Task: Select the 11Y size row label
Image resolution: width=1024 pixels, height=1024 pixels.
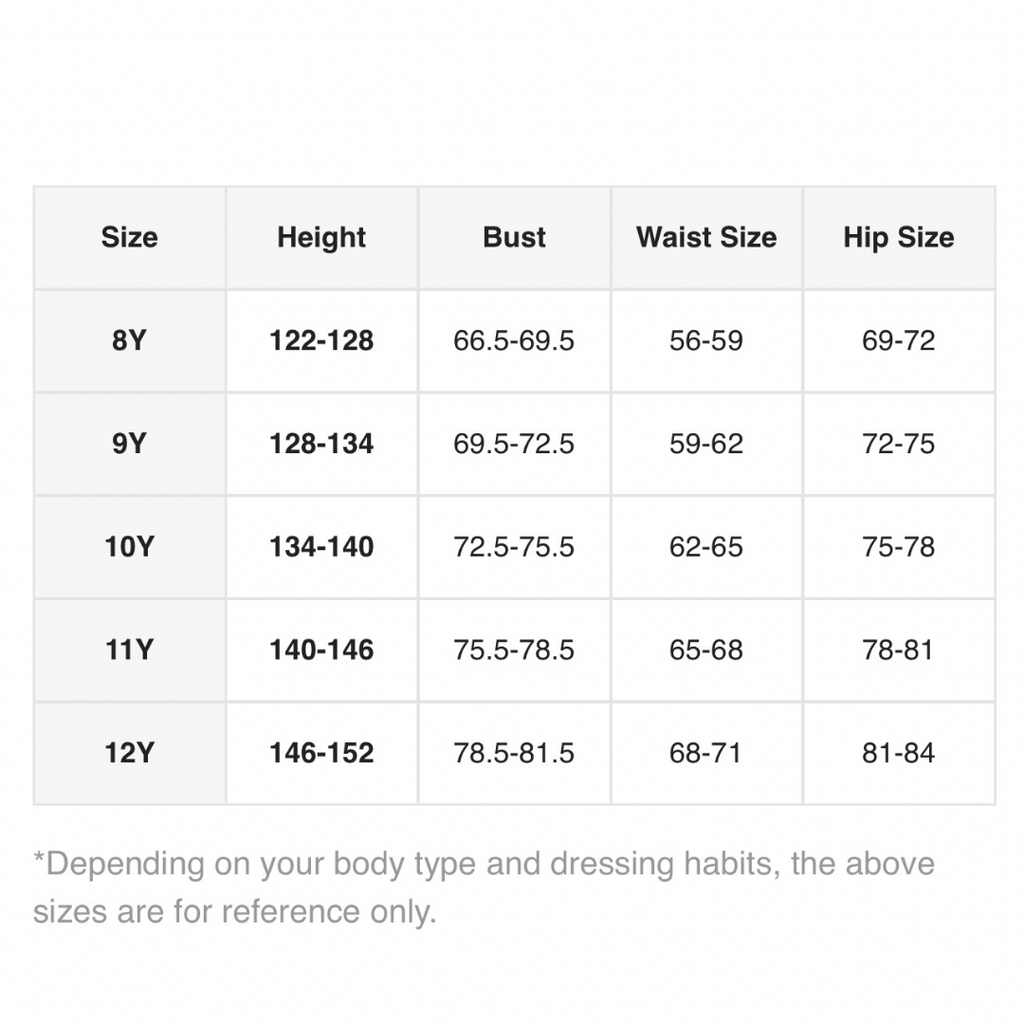Action: click(x=129, y=650)
